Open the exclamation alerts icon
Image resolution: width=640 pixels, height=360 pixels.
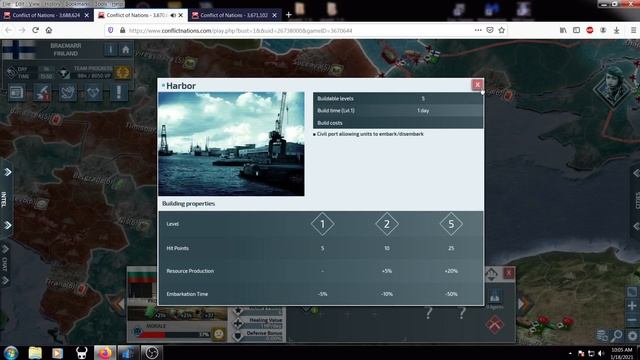[x=119, y=93]
